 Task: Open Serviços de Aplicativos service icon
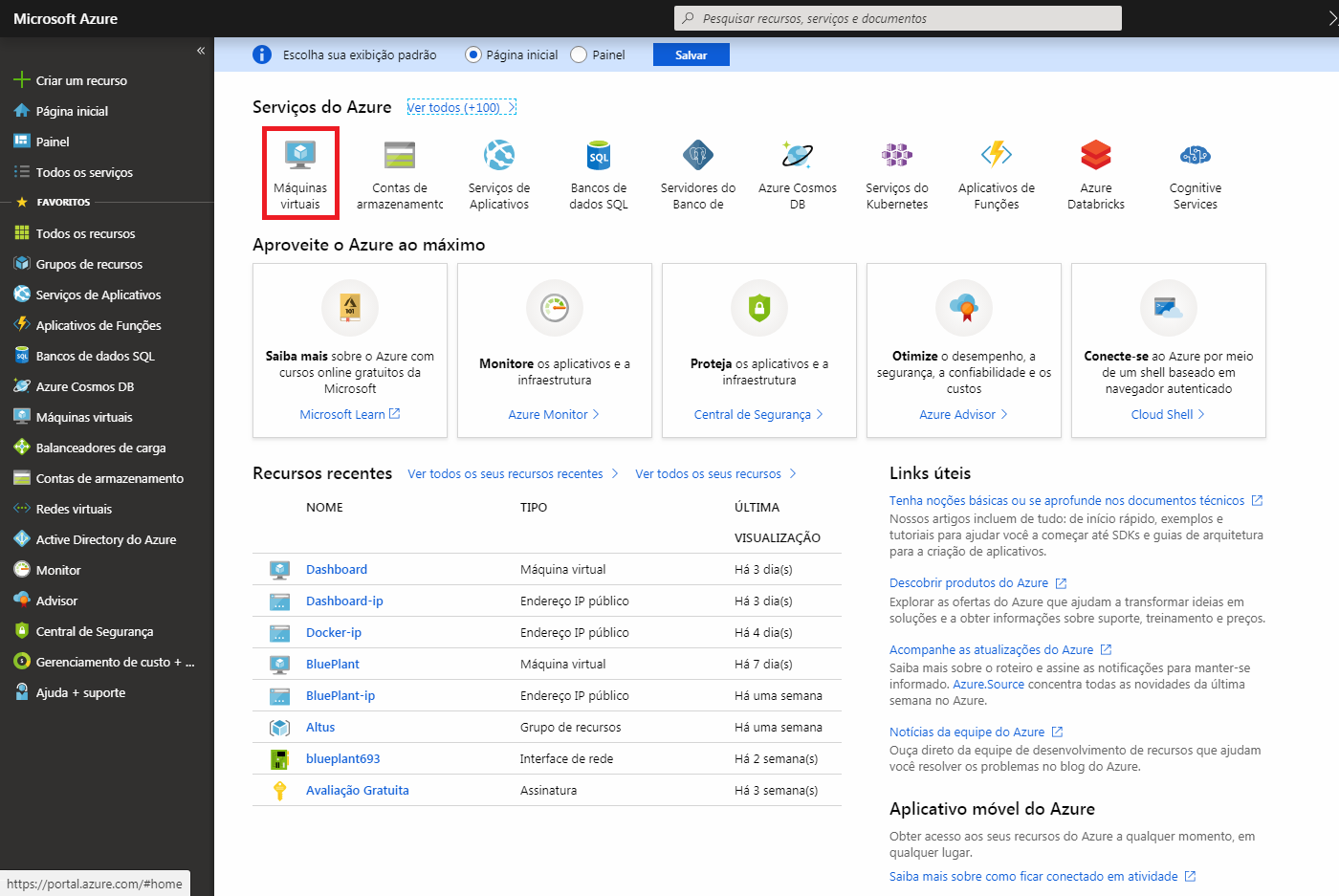pyautogui.click(x=499, y=154)
